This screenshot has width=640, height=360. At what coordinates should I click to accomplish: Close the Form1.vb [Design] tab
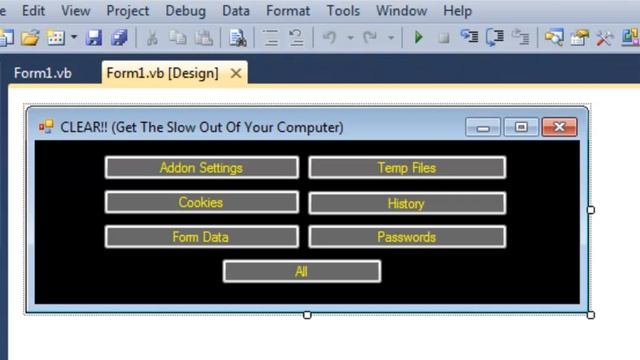[236, 73]
